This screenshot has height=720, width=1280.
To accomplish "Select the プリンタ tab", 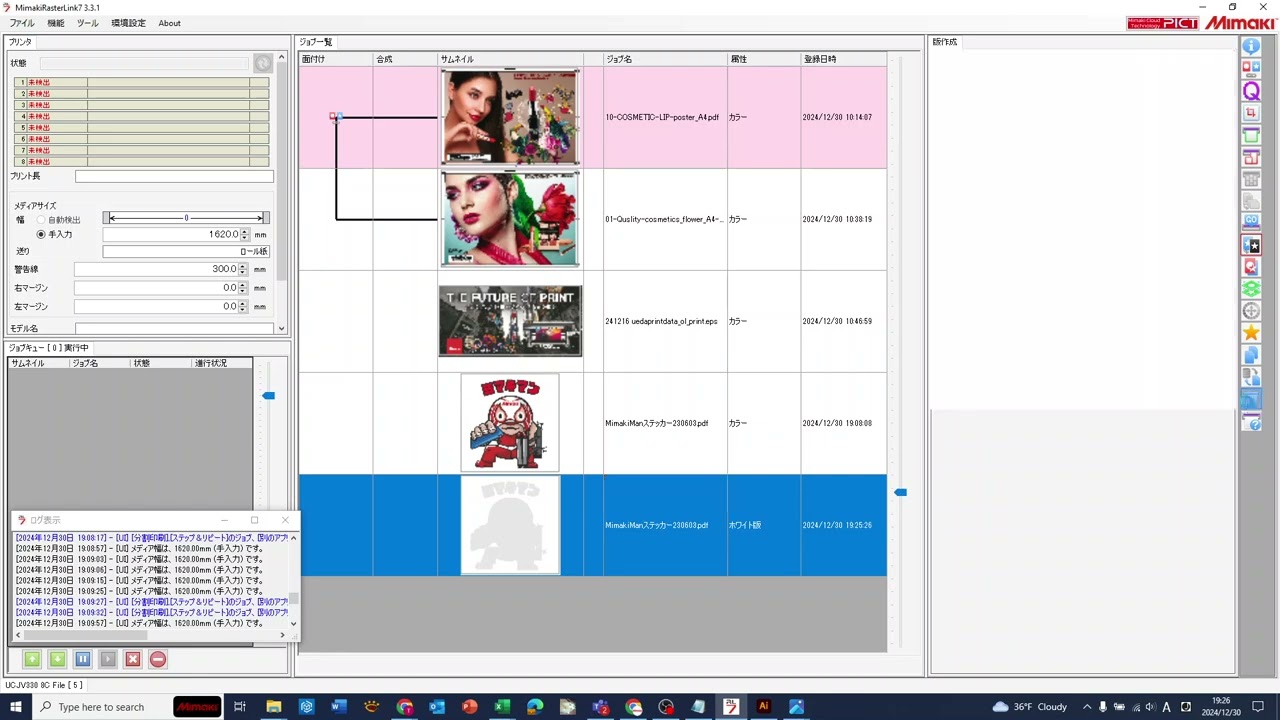I will [x=20, y=42].
